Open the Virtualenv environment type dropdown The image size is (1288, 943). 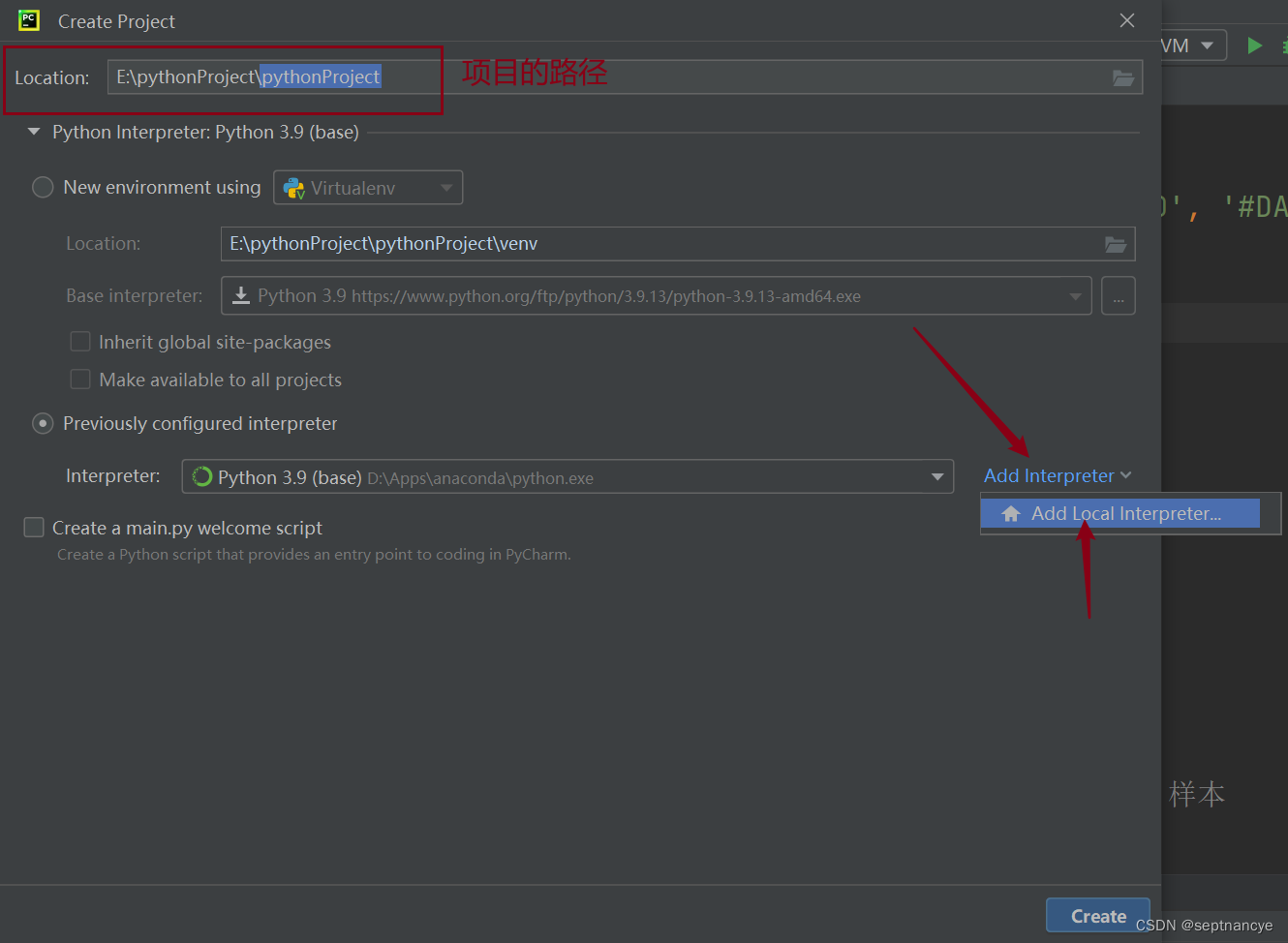click(x=368, y=188)
